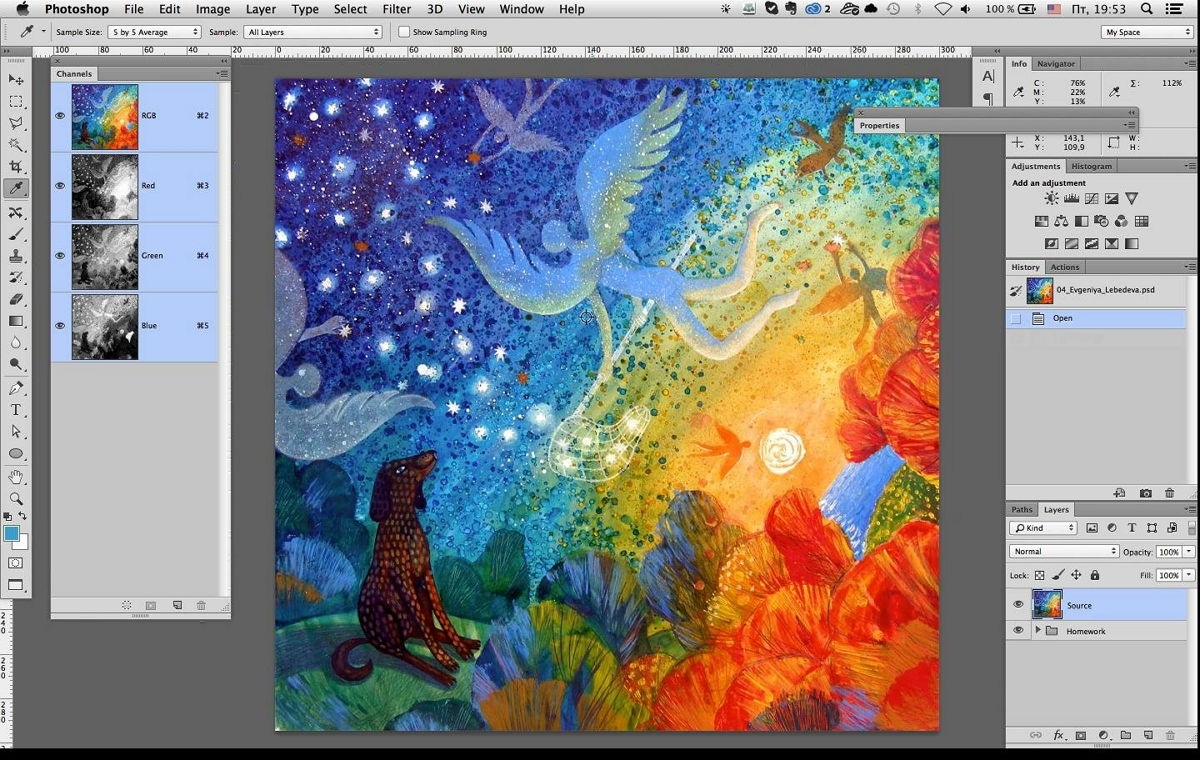
Task: Click the foreground color swatch
Action: pos(11,534)
